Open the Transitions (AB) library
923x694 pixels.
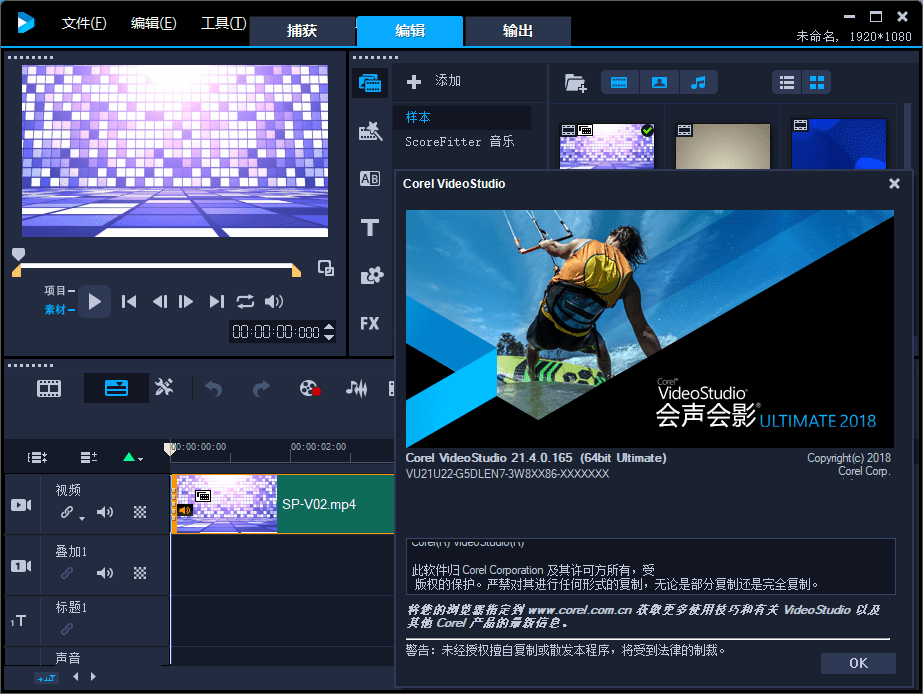click(370, 178)
